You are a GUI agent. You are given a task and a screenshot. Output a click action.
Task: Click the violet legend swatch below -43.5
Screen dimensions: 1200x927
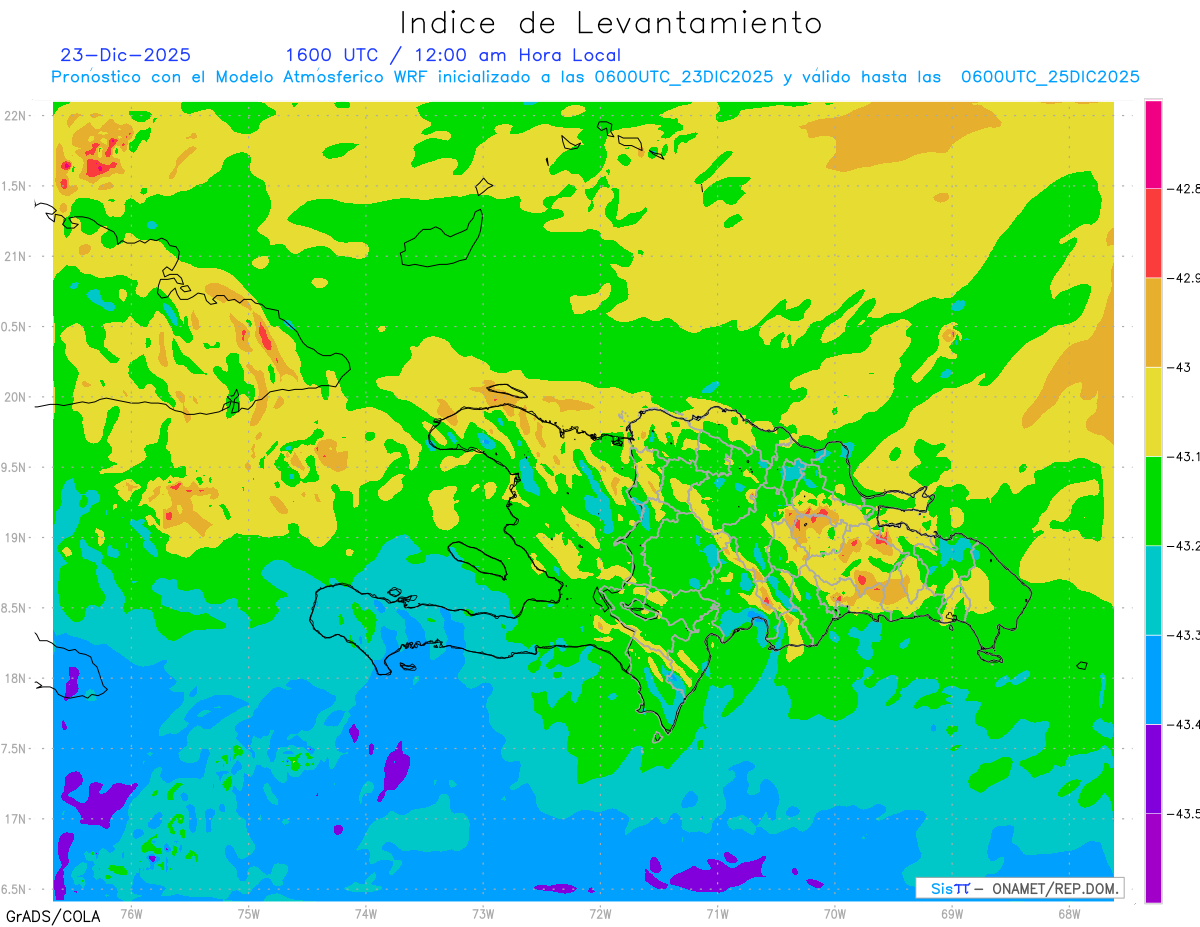(1153, 857)
